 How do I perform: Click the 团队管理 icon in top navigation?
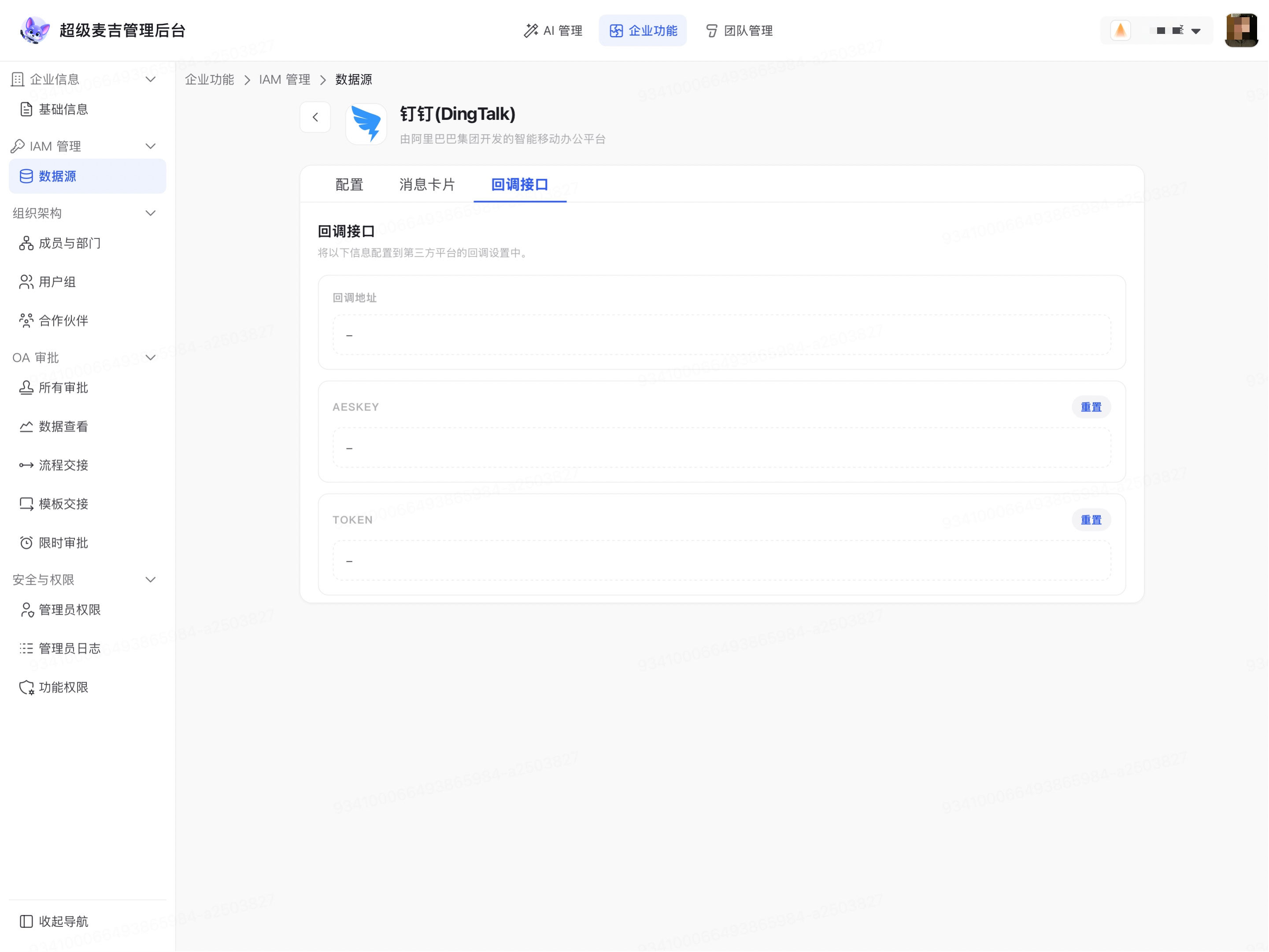711,30
